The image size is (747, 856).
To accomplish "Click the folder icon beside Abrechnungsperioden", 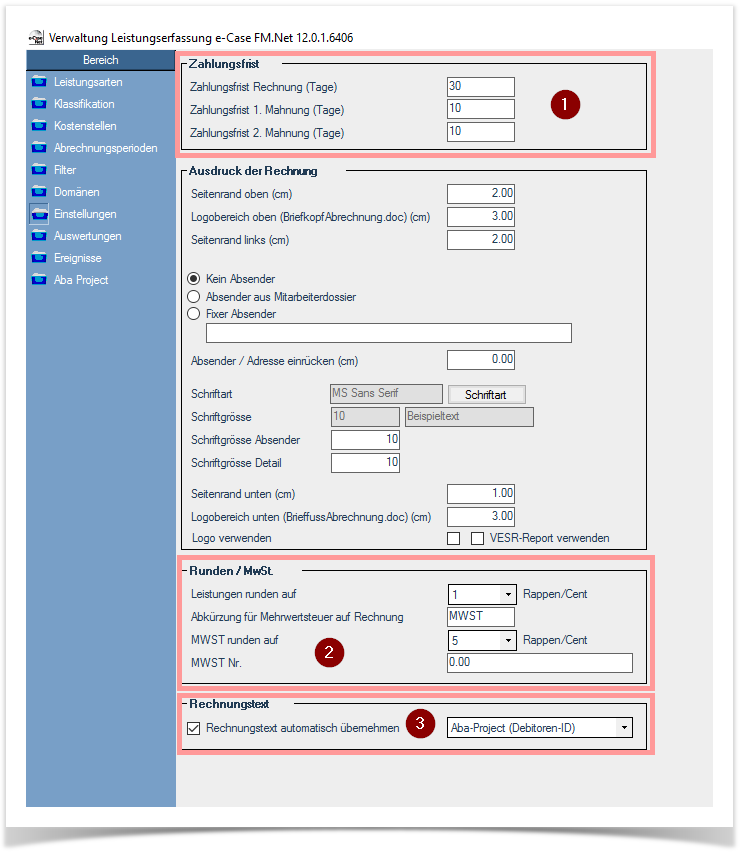I will point(39,147).
